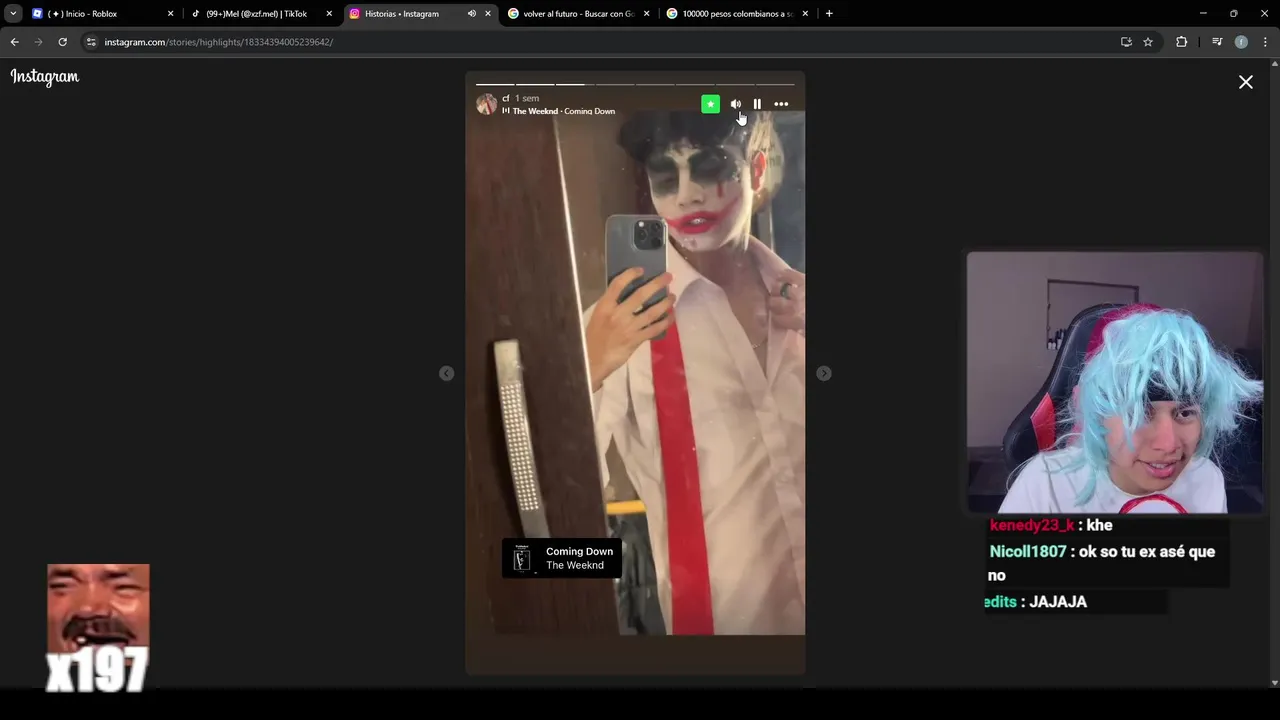Screen dimensions: 1280x720
Task: Close the Instagram story viewer
Action: pyautogui.click(x=1246, y=82)
